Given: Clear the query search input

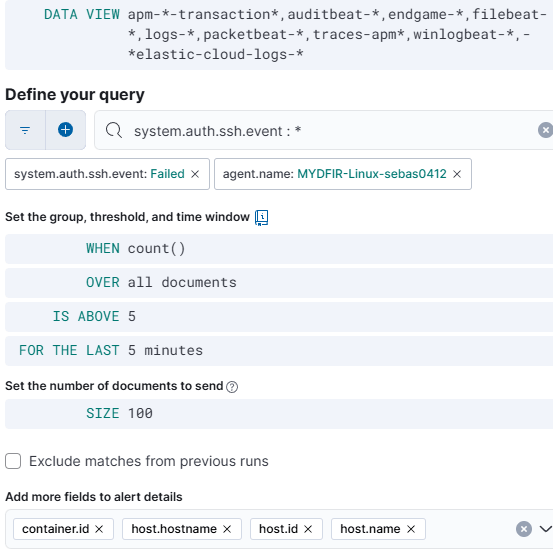Looking at the screenshot, I should click(x=545, y=130).
